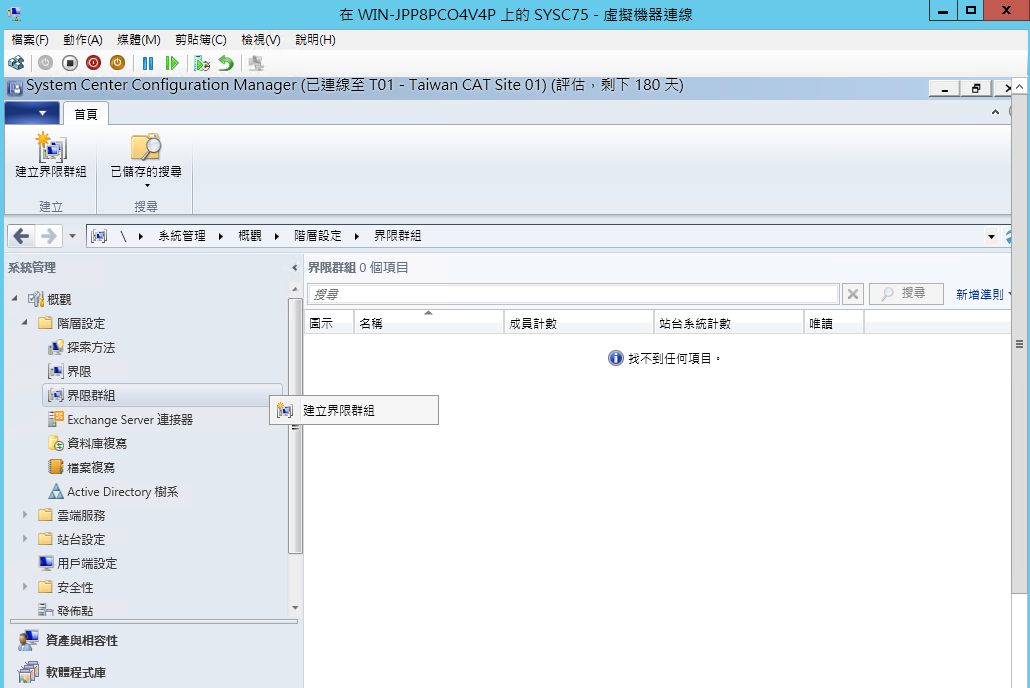
Task: Turn off the VM with the black stop icon
Action: 70,63
